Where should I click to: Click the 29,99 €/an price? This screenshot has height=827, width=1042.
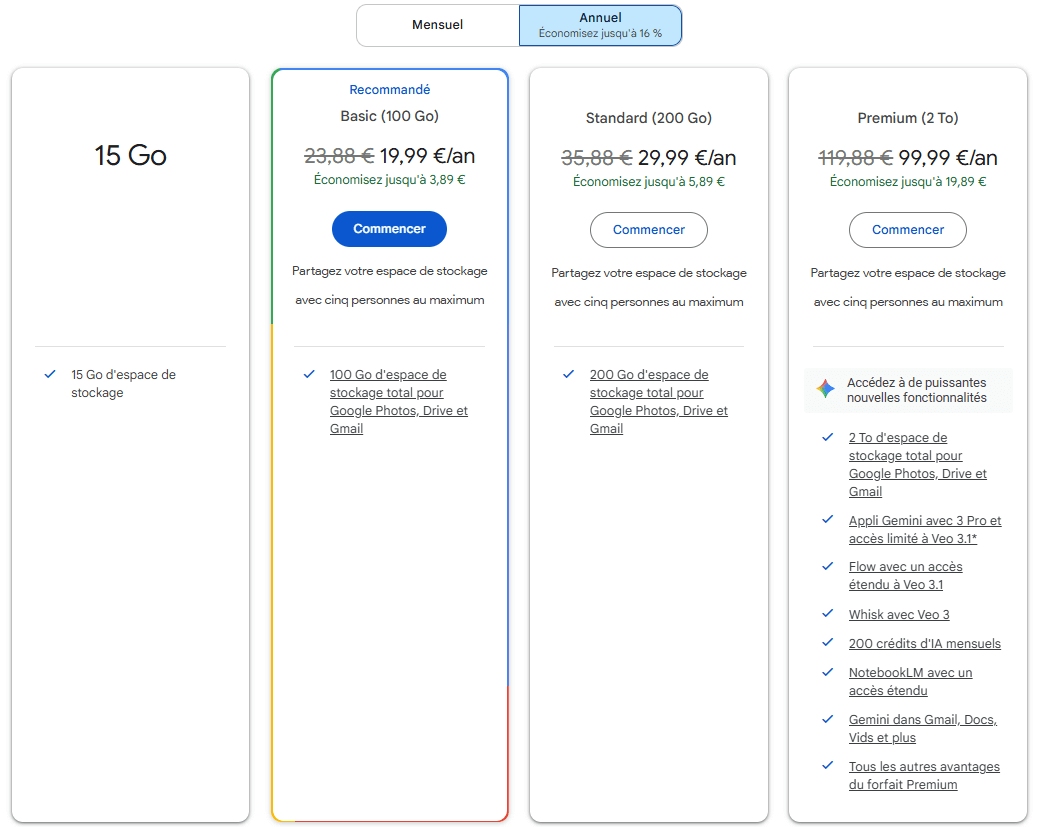(687, 158)
